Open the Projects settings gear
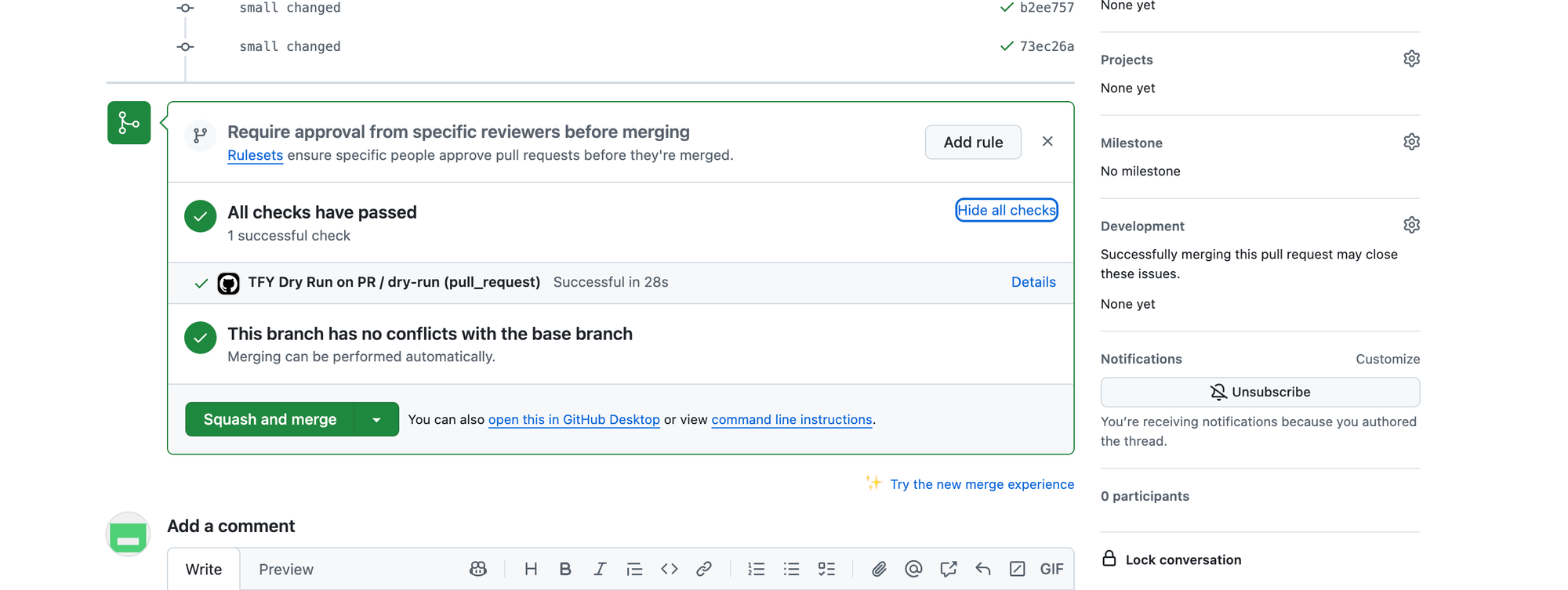The width and height of the screenshot is (1568, 590). 1411,59
